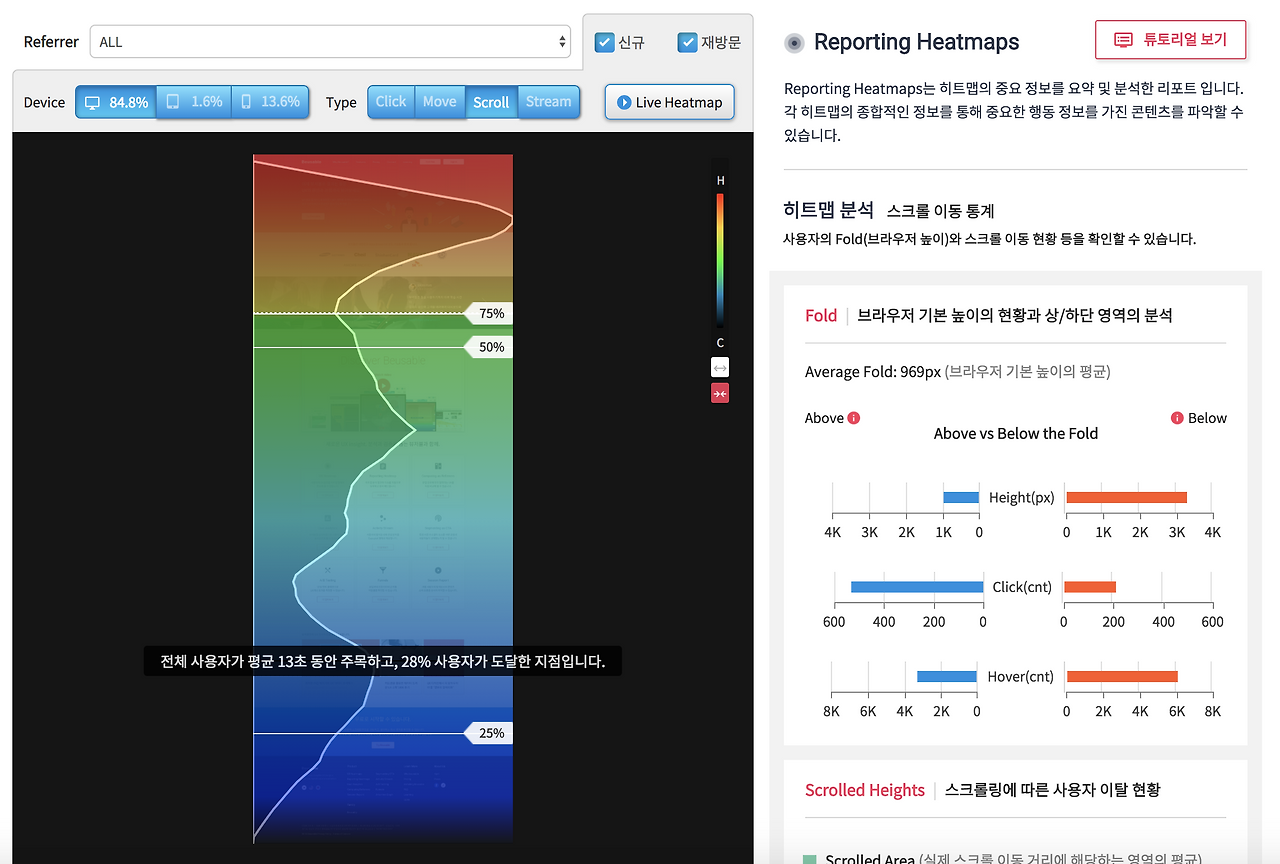Viewport: 1280px width, 864px height.
Task: Switch heatmap type to Click
Action: point(391,102)
